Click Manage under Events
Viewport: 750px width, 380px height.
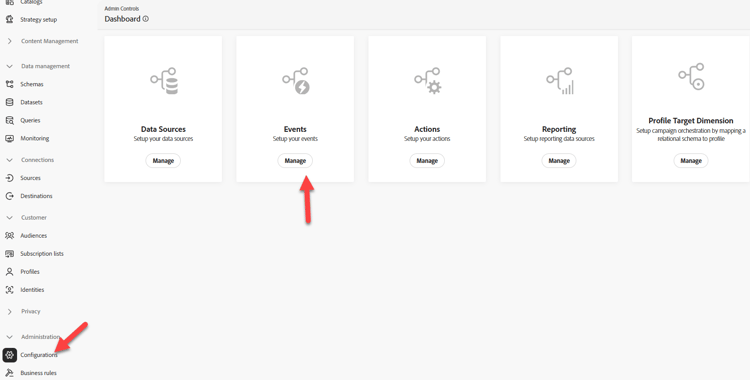coord(295,161)
